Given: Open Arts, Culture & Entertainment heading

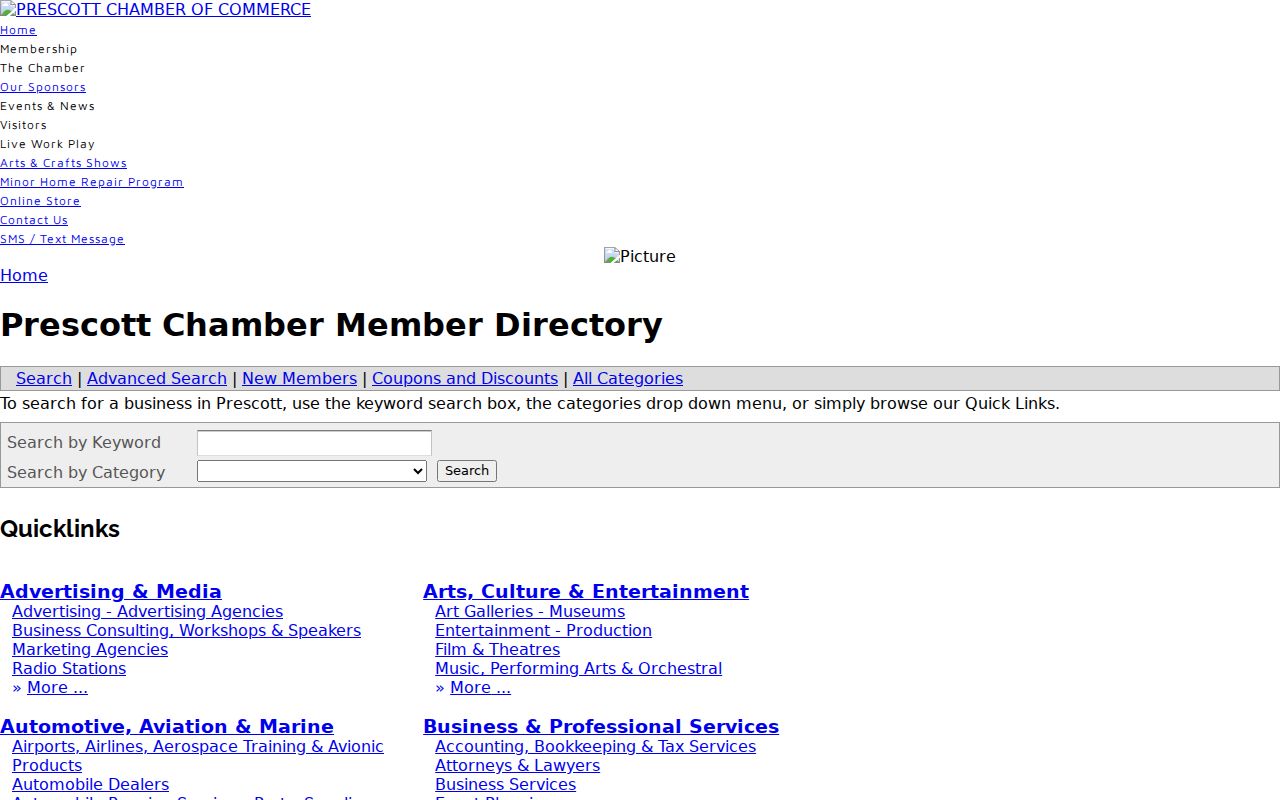Looking at the screenshot, I should [586, 592].
